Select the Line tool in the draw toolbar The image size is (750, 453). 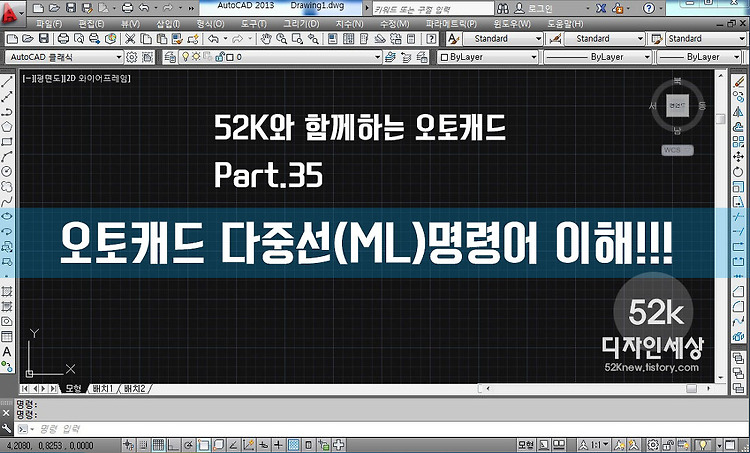[7, 82]
